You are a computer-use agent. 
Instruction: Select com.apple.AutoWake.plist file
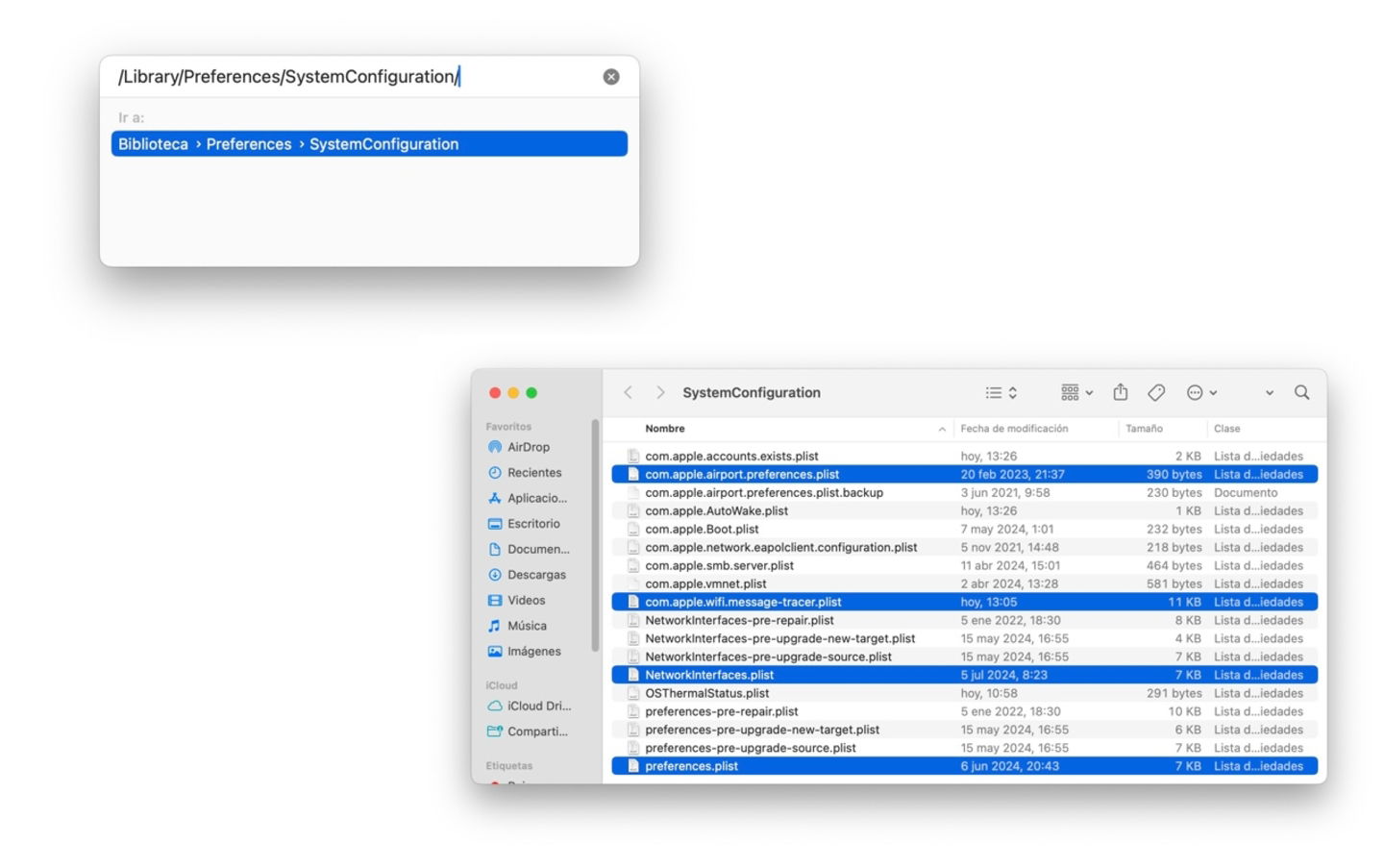point(964,511)
